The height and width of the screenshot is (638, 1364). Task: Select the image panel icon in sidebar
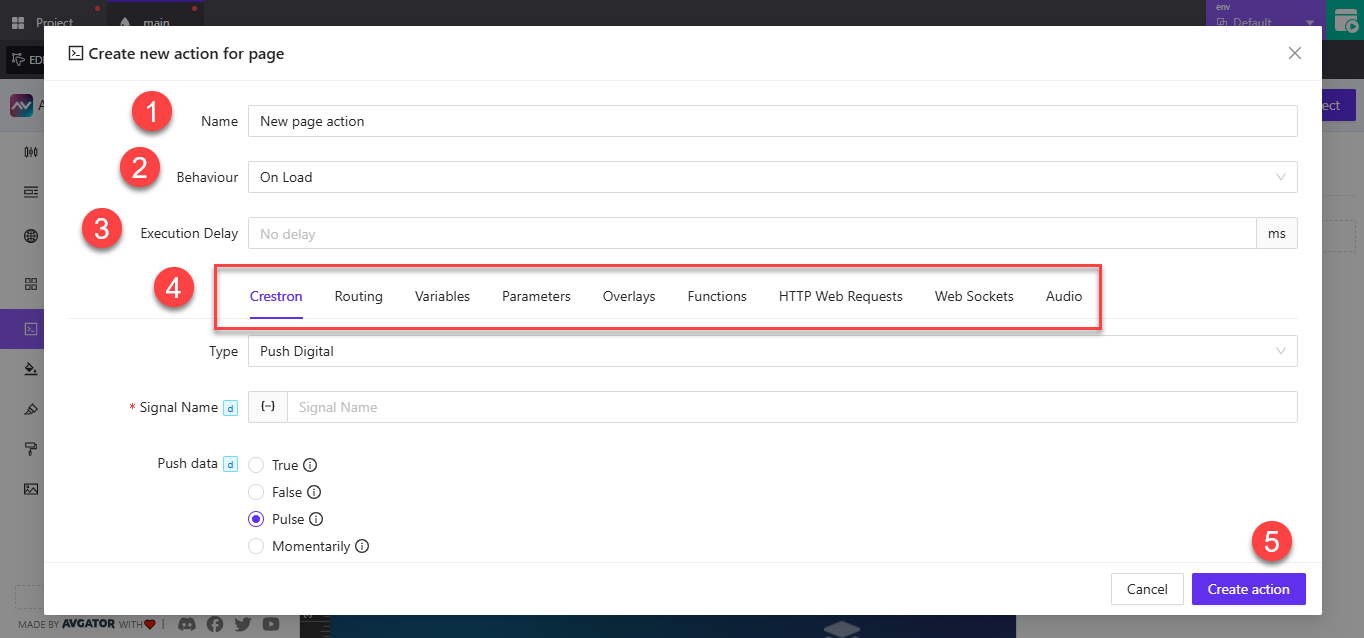point(30,489)
